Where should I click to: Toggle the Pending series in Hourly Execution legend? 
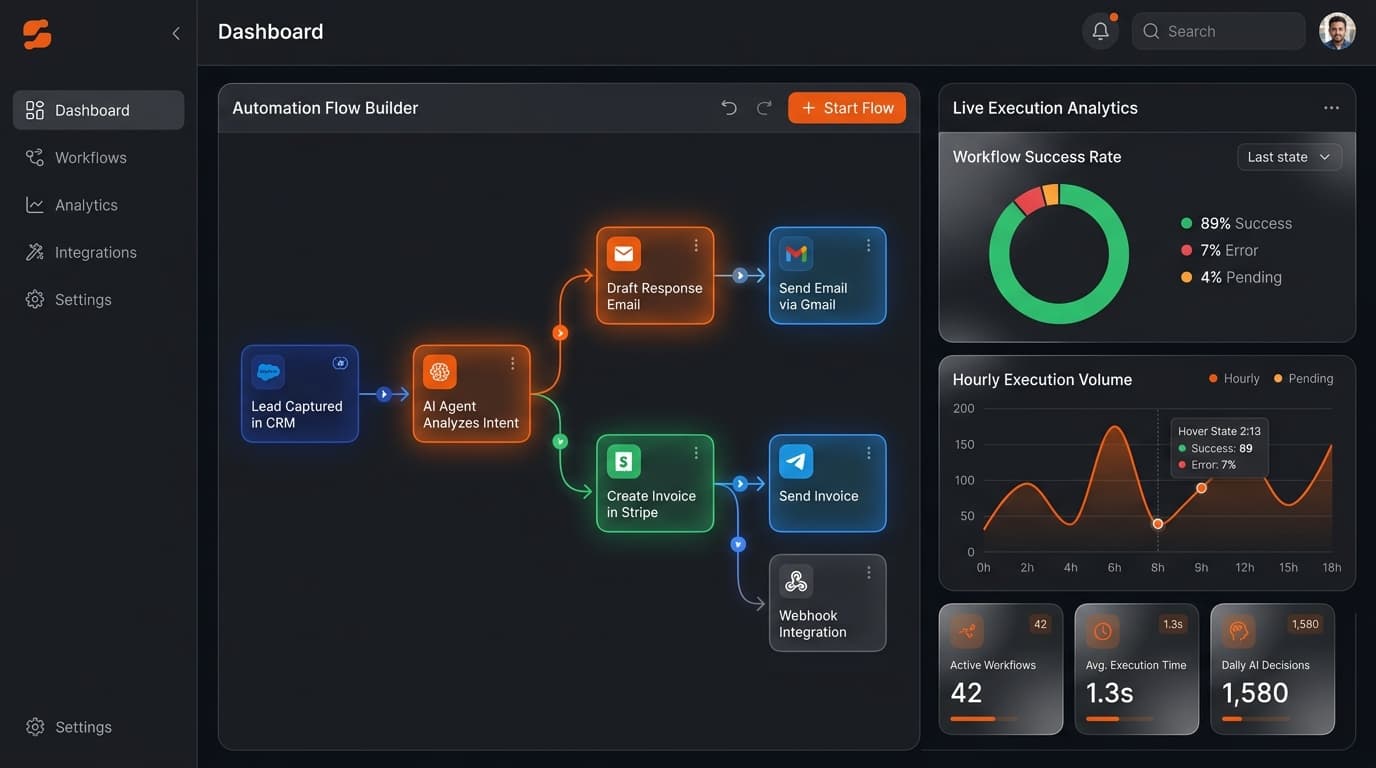(1304, 379)
